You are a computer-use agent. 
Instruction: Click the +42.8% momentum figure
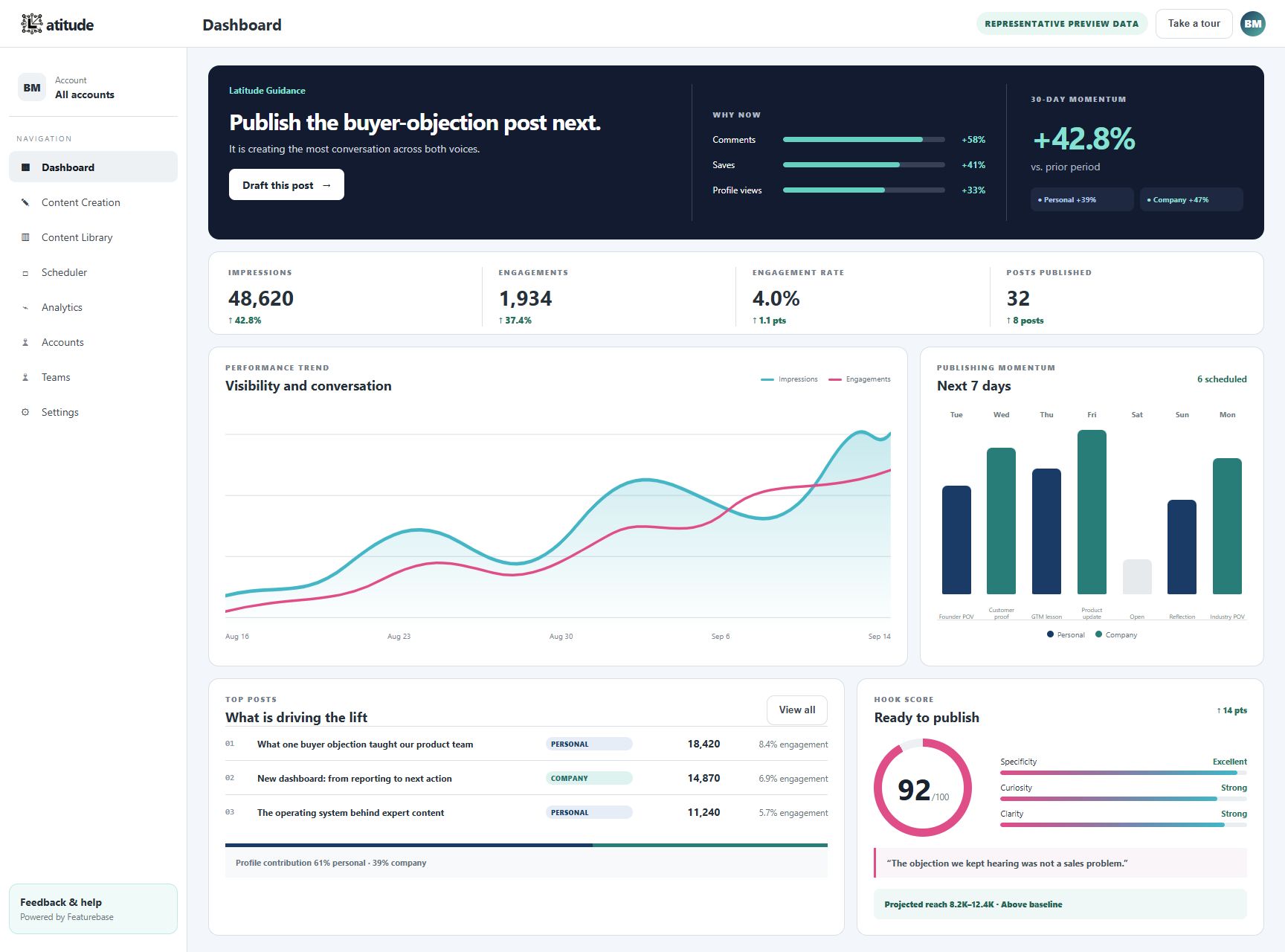(1084, 138)
